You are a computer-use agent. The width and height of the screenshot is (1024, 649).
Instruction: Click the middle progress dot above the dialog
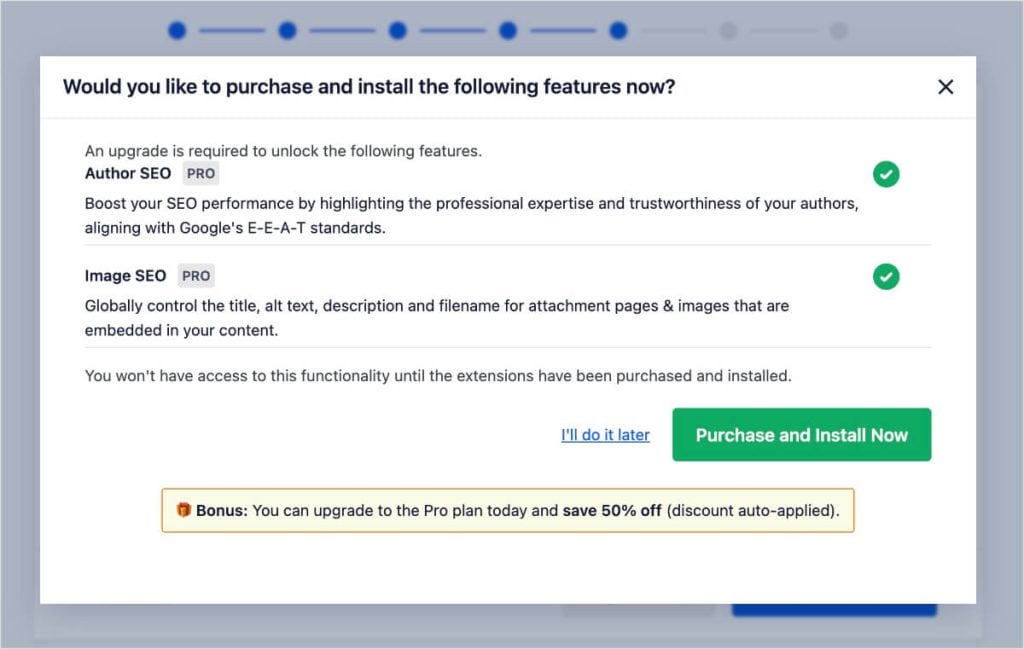pos(508,30)
